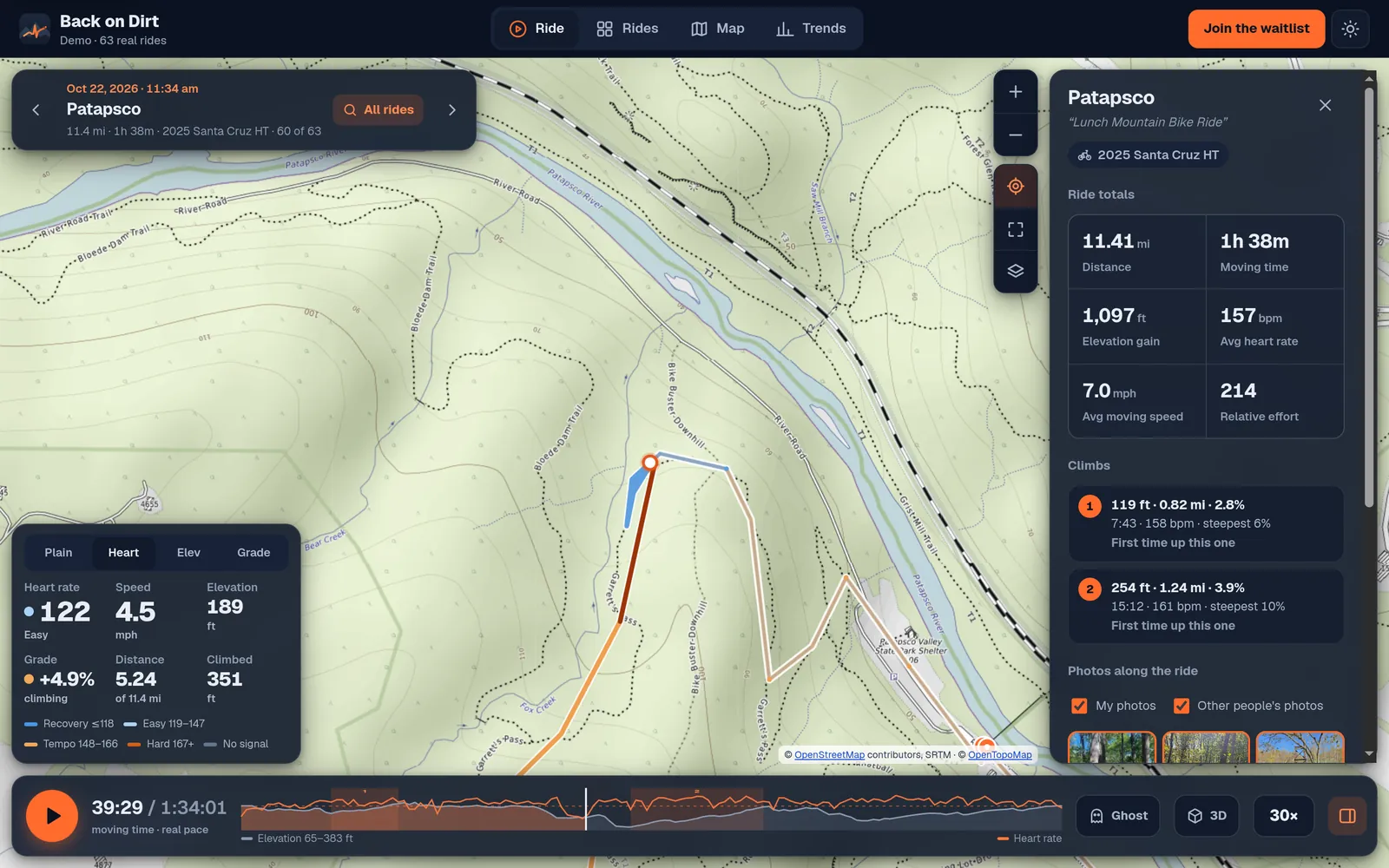1389x868 pixels.
Task: Zoom out on the map
Action: click(x=1015, y=135)
